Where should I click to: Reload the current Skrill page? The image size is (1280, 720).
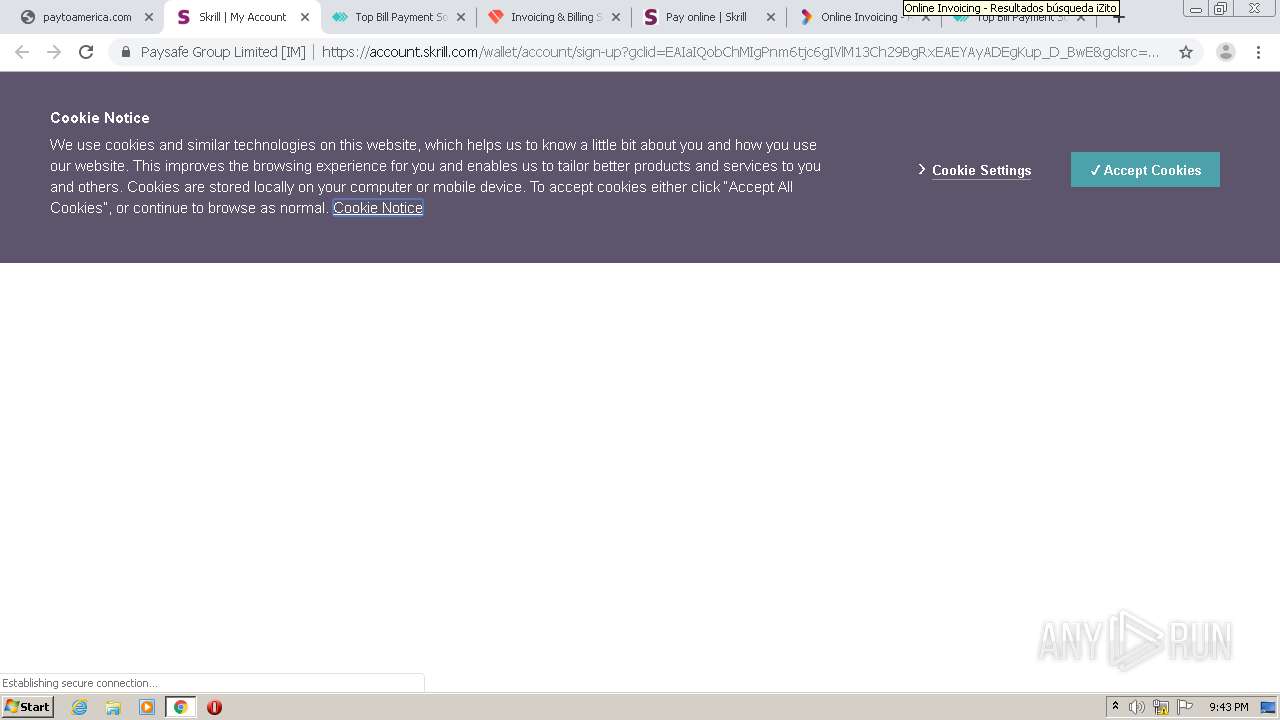(x=86, y=52)
